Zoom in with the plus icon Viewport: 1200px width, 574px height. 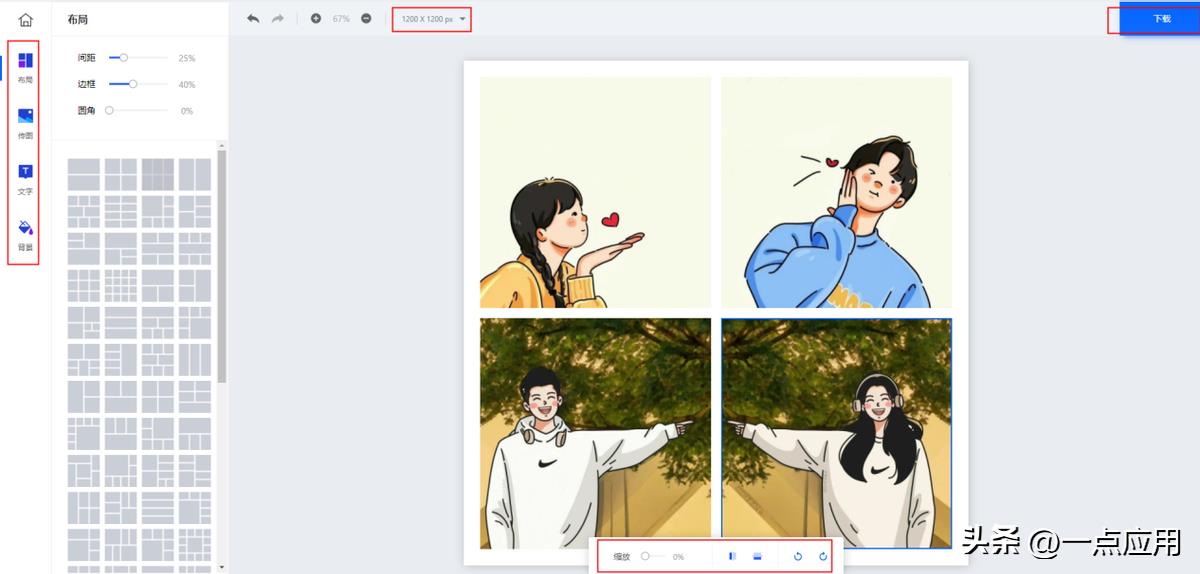(316, 19)
